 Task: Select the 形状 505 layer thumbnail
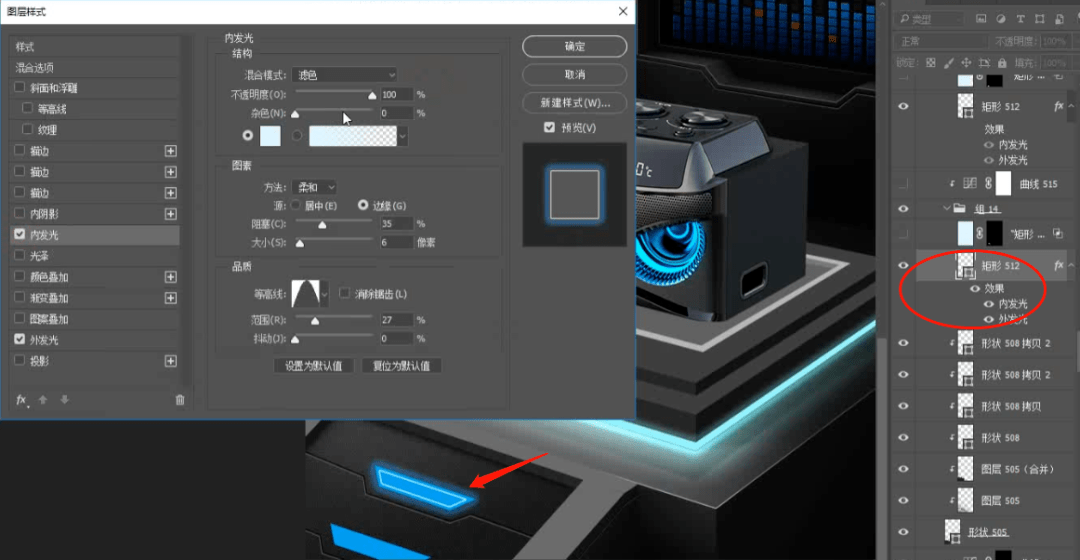[x=953, y=531]
